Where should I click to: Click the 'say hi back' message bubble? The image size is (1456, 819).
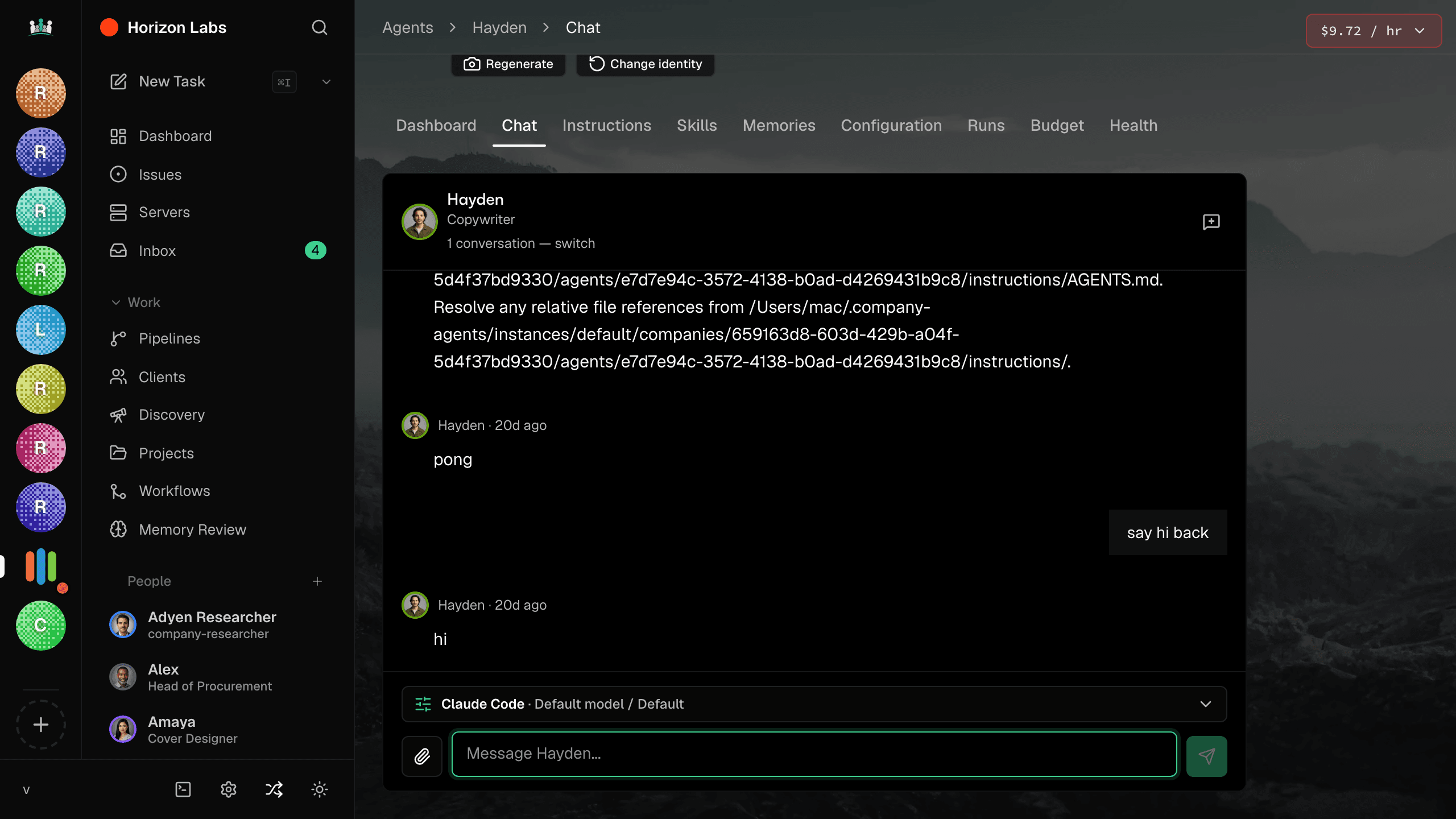click(x=1168, y=533)
